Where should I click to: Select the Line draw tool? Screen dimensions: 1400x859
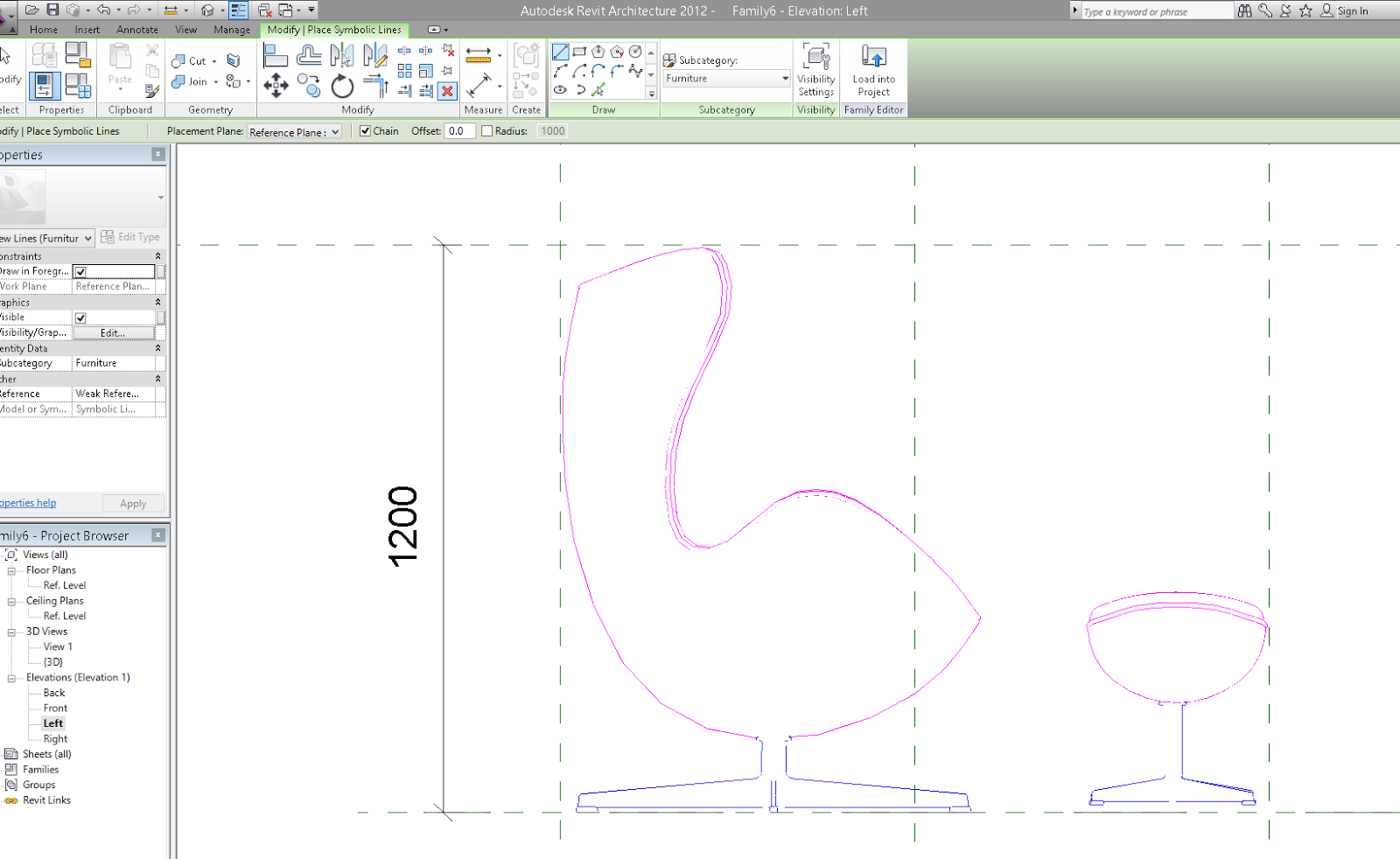pyautogui.click(x=560, y=52)
